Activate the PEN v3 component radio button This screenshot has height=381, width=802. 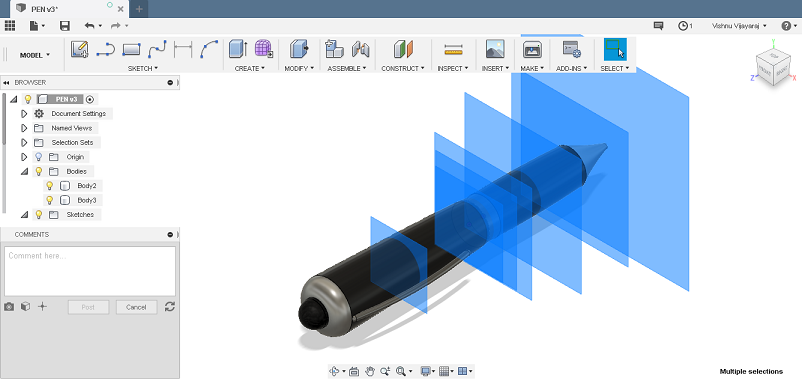pyautogui.click(x=90, y=99)
